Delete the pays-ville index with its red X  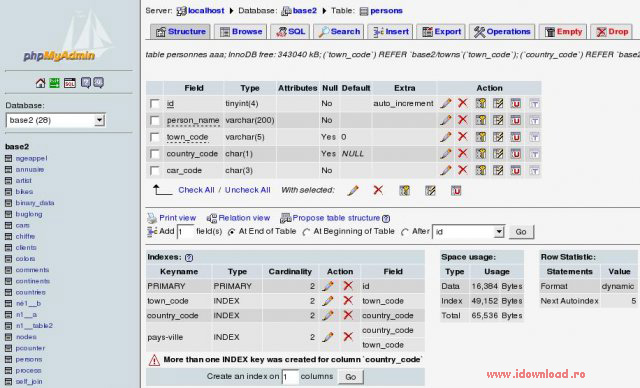348,337
